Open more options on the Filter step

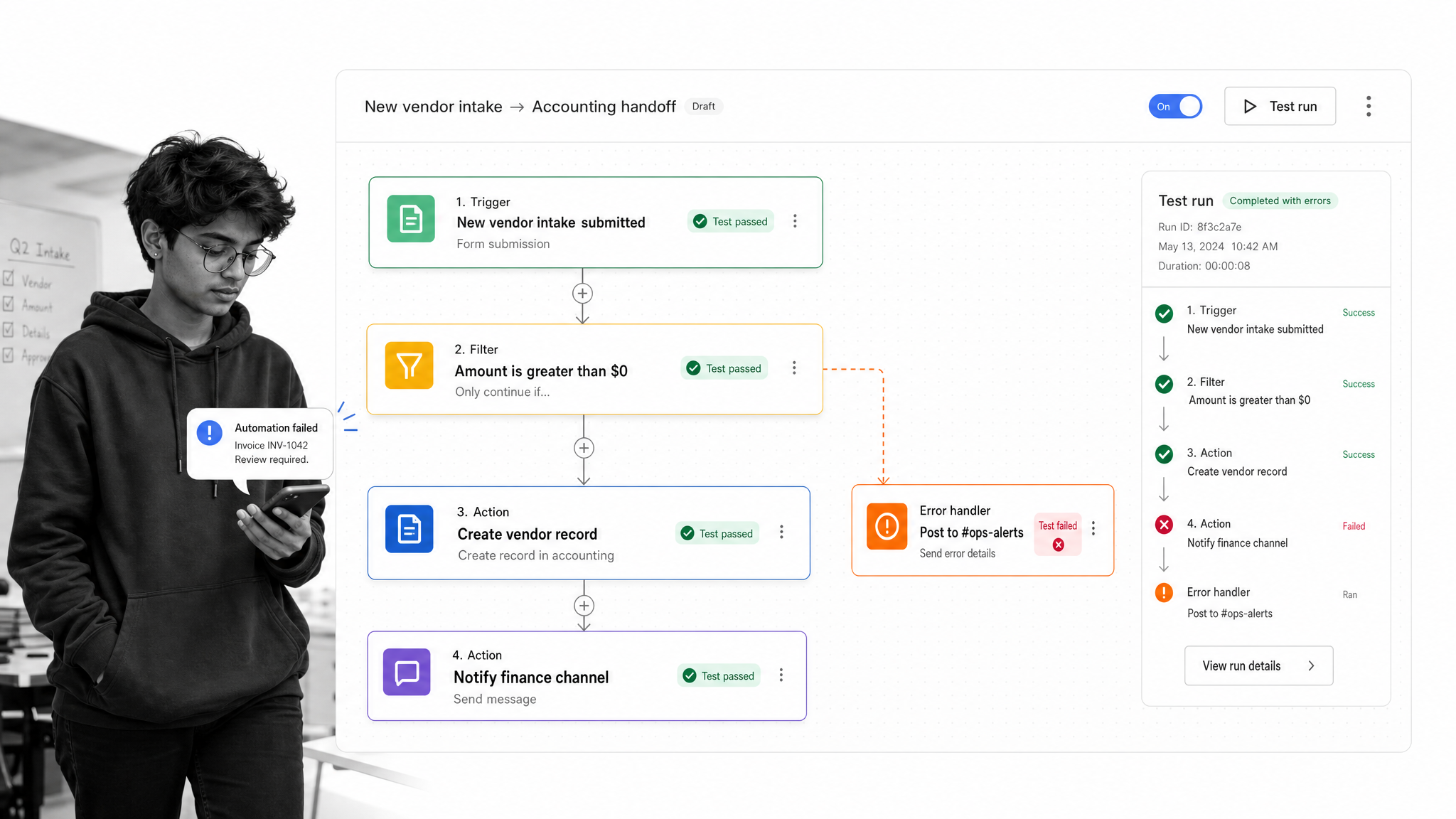click(x=794, y=368)
